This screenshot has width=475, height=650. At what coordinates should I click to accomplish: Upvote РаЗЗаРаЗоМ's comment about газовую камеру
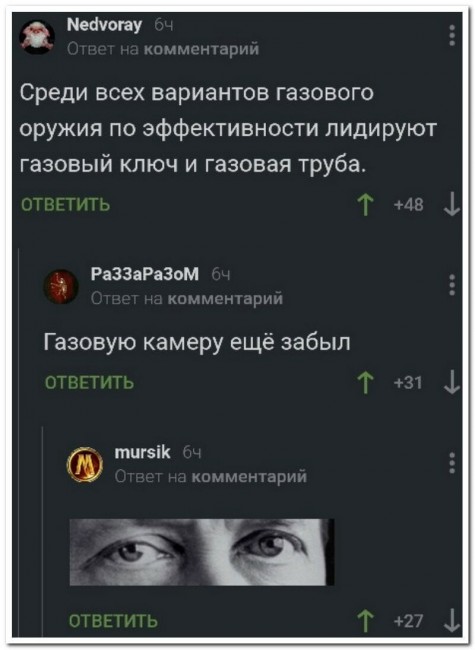(x=365, y=383)
